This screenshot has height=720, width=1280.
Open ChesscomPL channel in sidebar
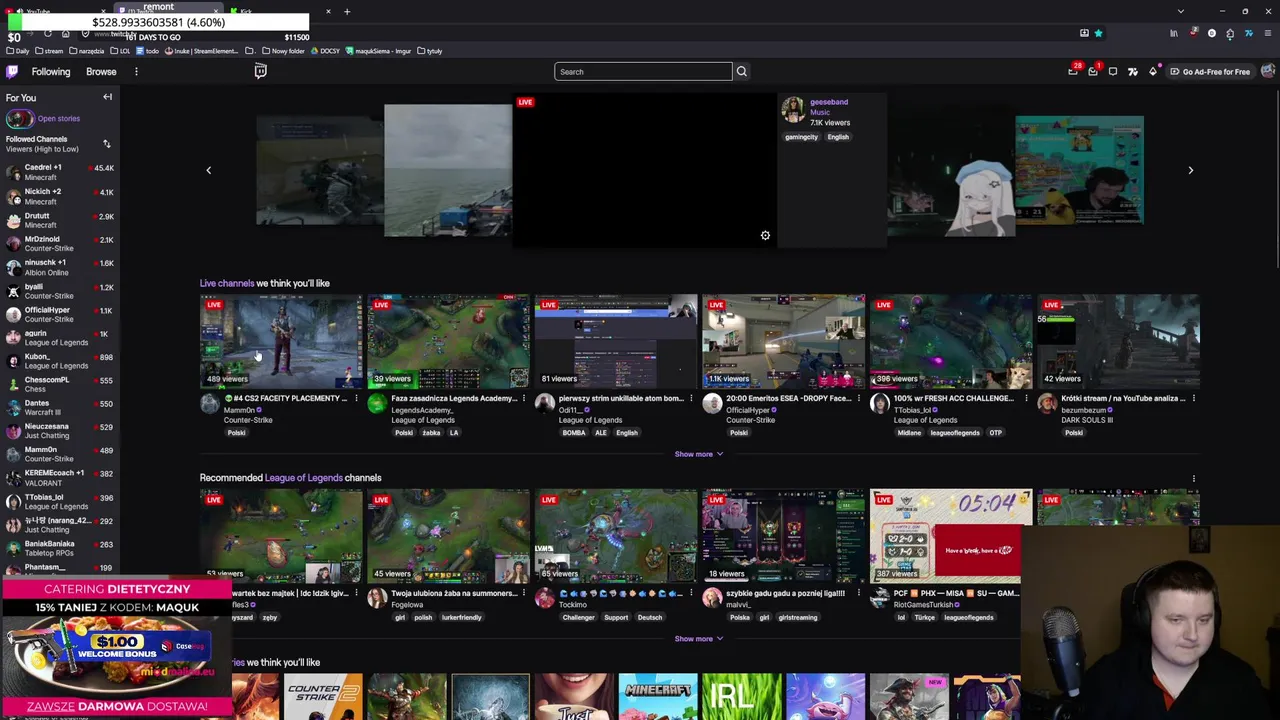60,384
